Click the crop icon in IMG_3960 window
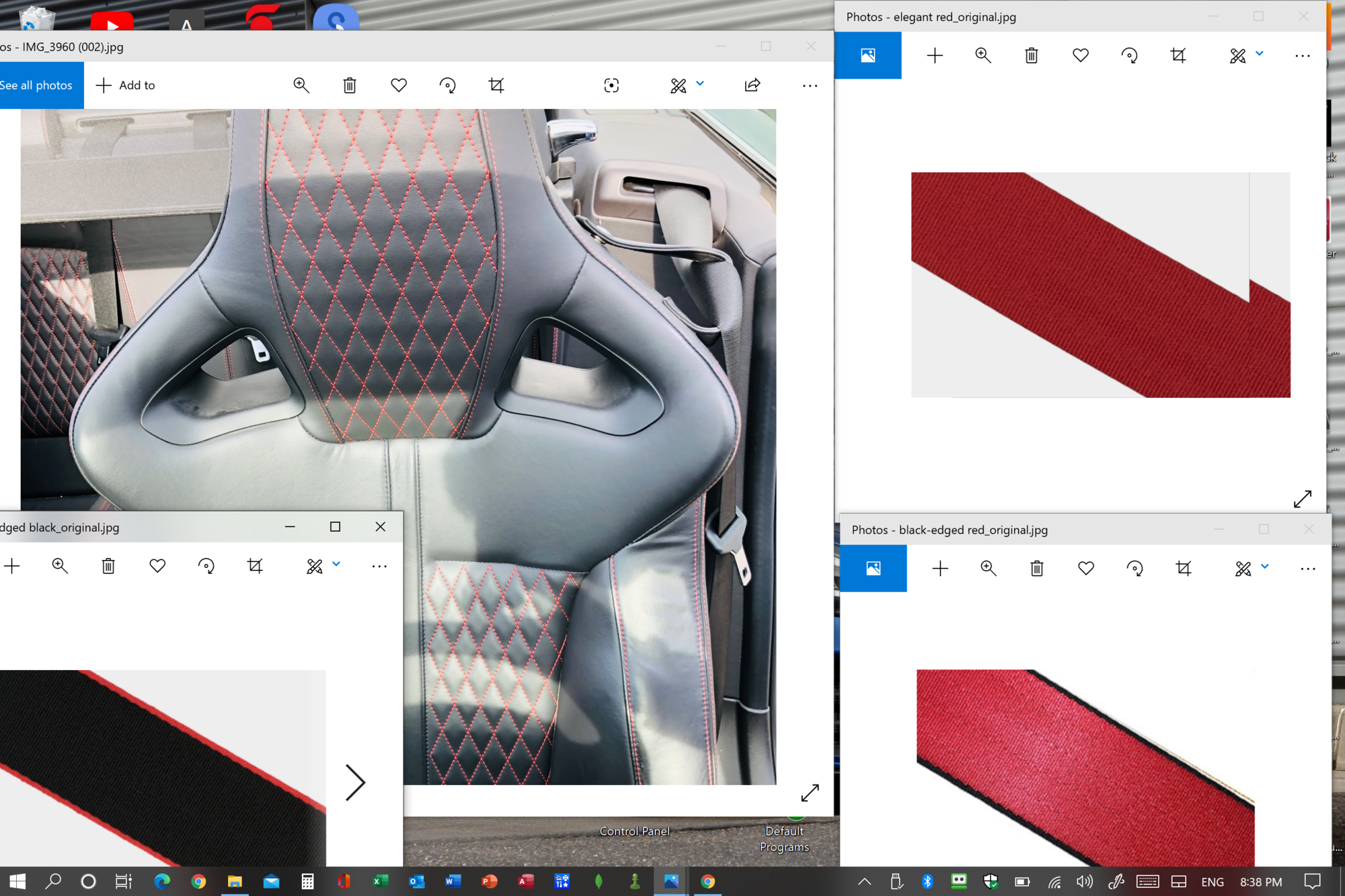 [x=496, y=85]
